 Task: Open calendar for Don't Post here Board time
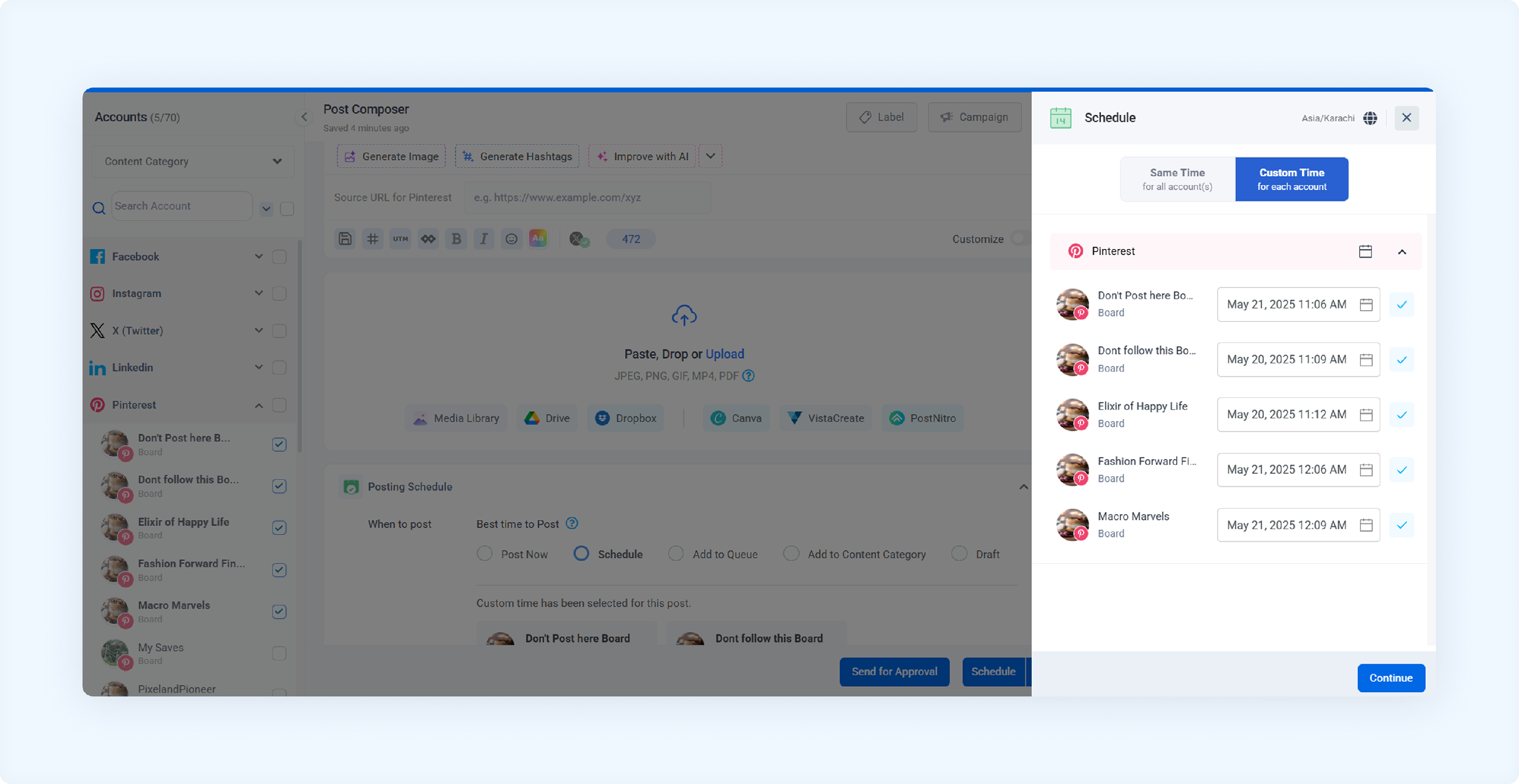(x=1366, y=305)
